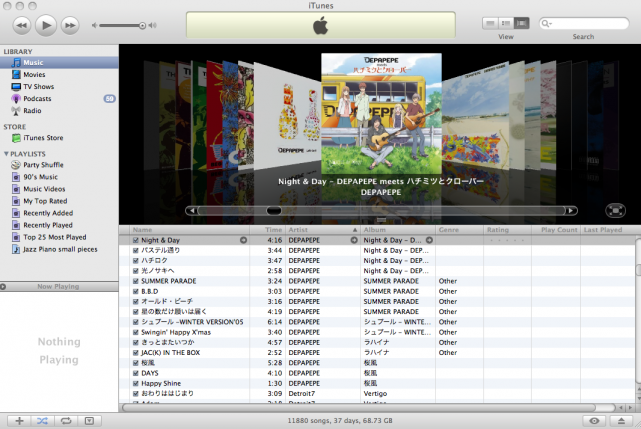Click the Play button
Viewport: 641px width, 429px height.
(x=46, y=25)
